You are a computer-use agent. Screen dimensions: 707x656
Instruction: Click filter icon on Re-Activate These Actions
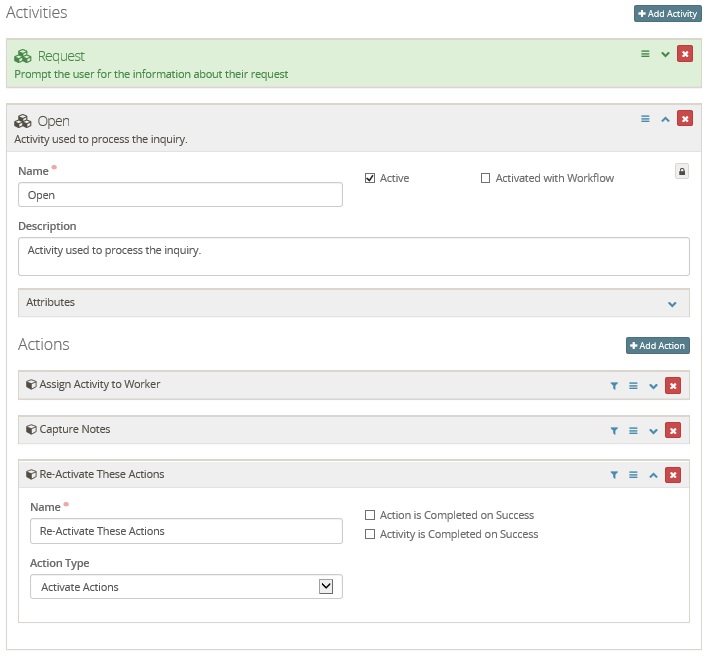pos(614,475)
